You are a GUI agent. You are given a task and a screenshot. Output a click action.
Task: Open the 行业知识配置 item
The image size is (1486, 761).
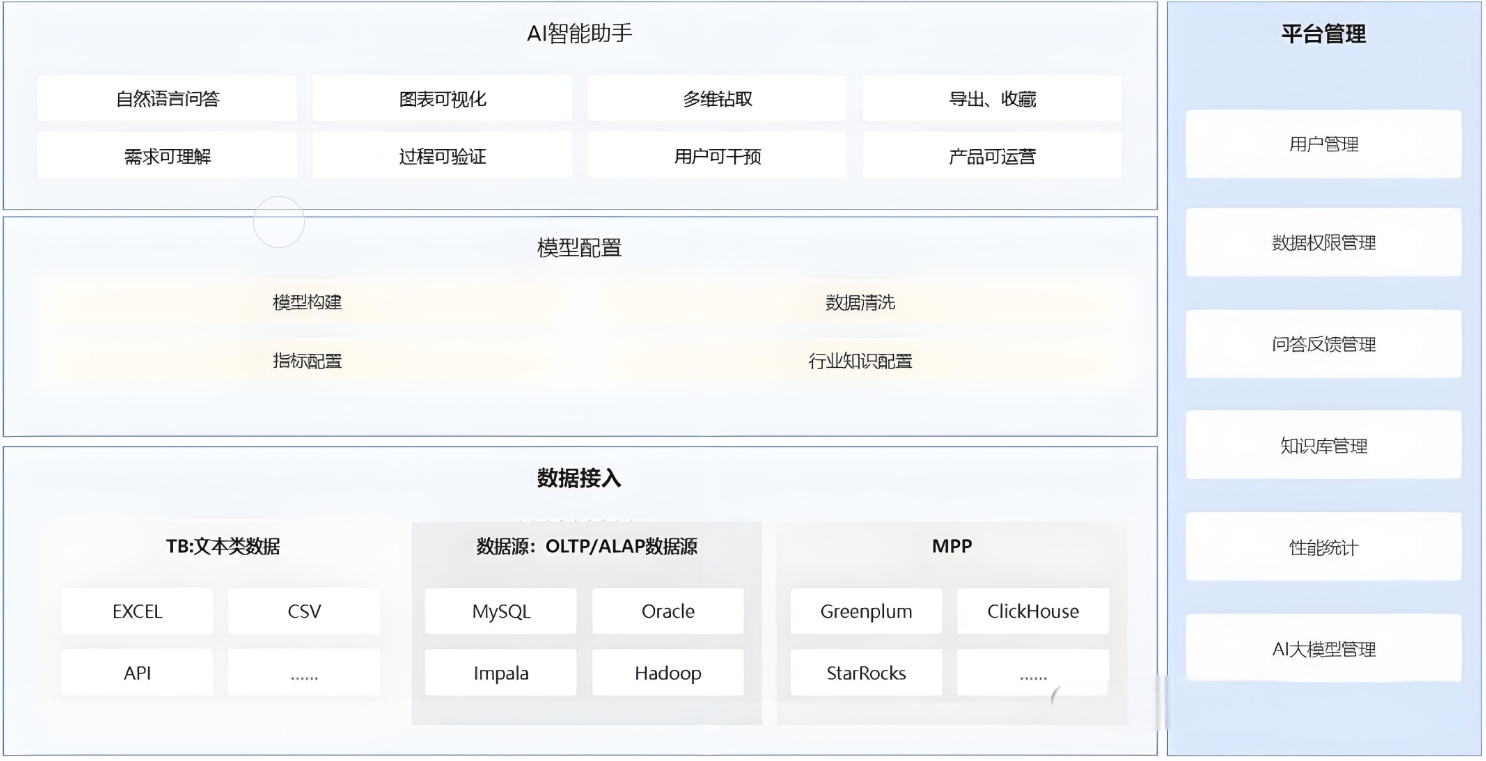tap(860, 361)
